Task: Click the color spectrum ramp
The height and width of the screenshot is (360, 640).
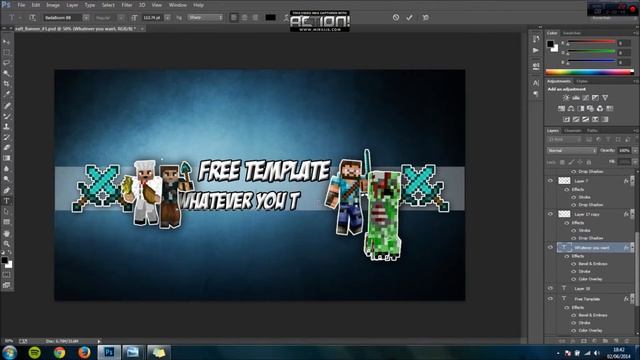Action: point(589,72)
